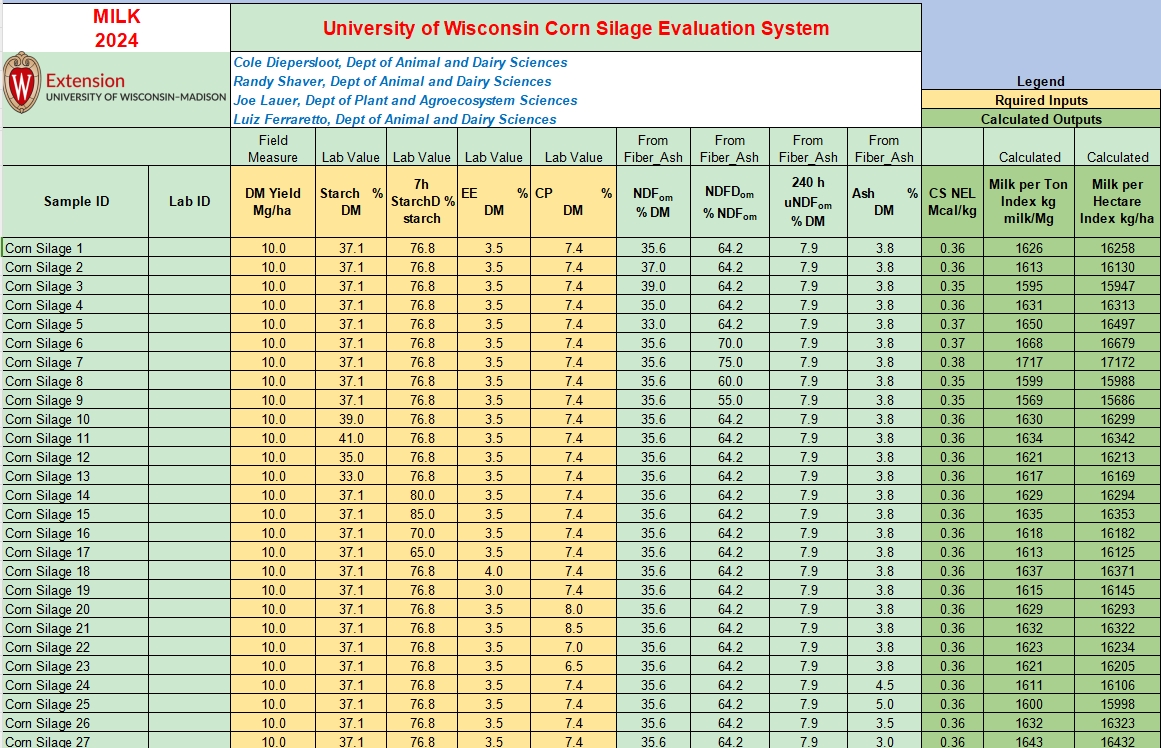Select the Ash % DM column header
Image resolution: width=1161 pixels, height=748 pixels.
[x=884, y=201]
